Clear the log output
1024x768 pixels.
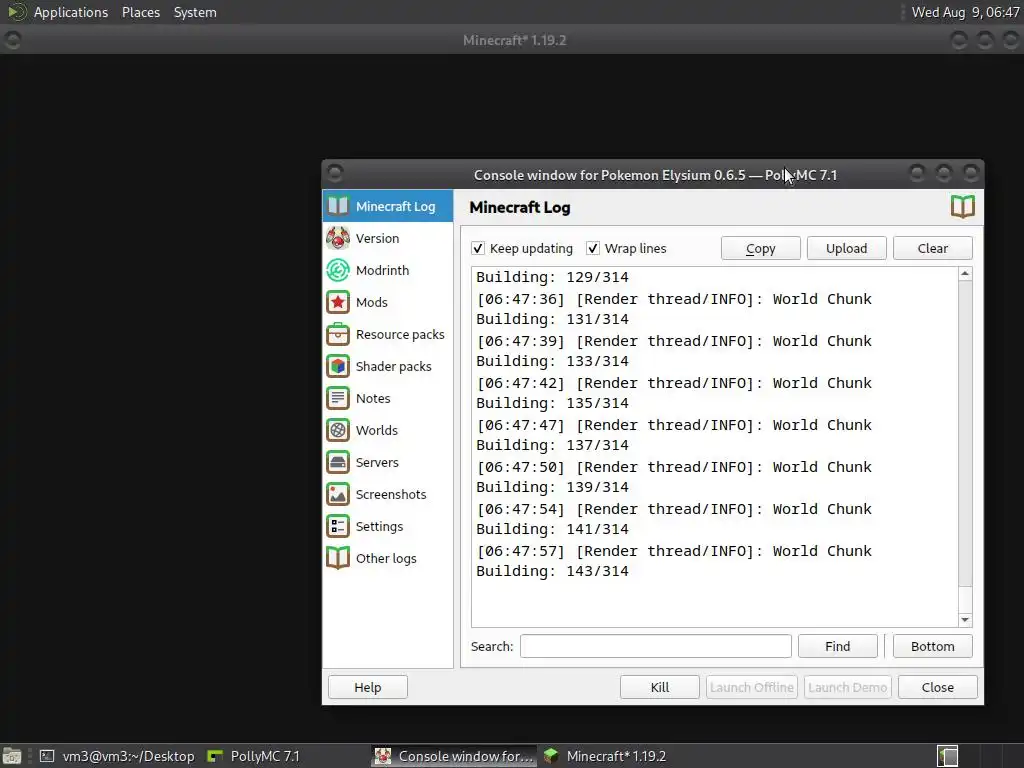933,248
